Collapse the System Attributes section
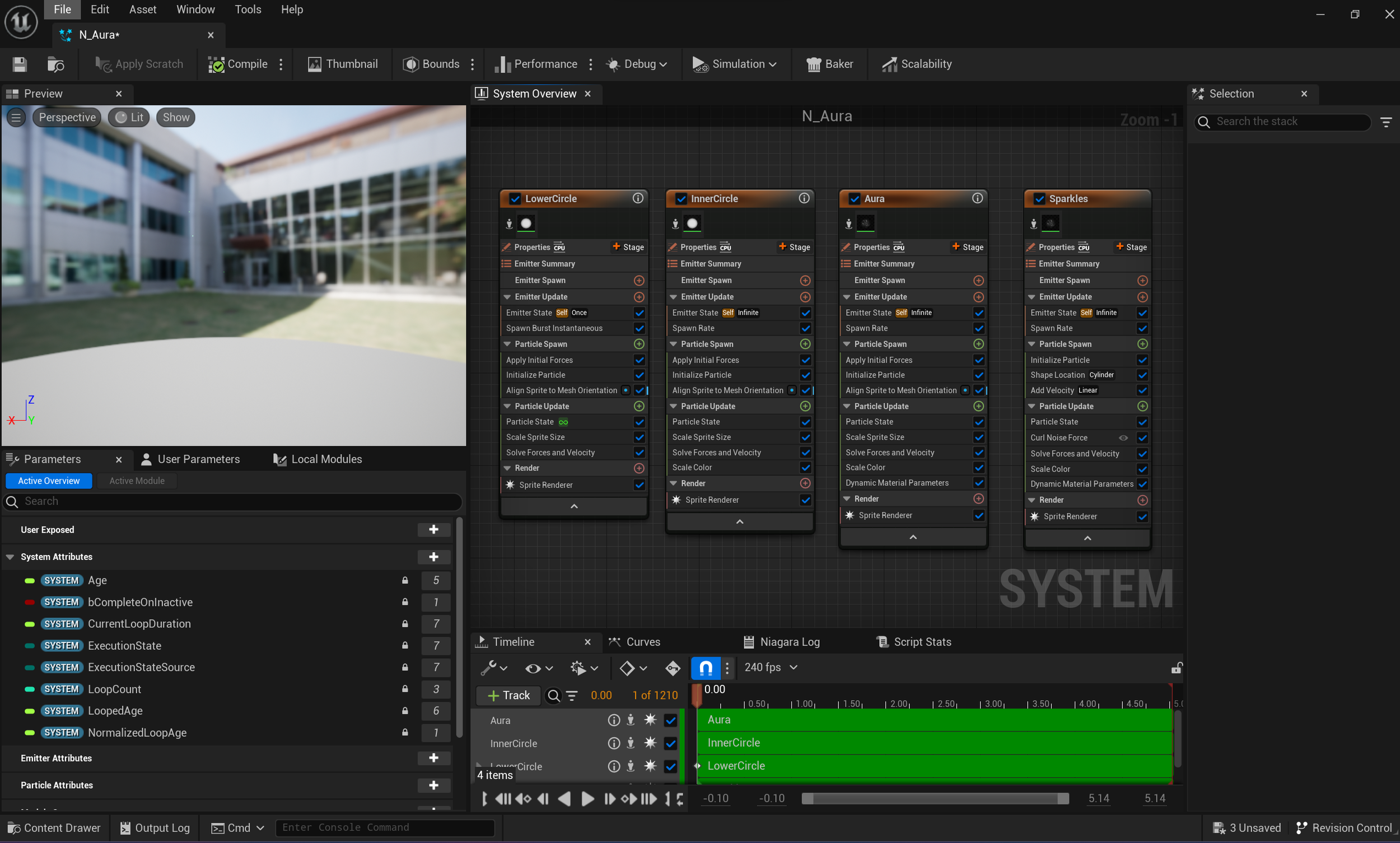1400x843 pixels. click(10, 557)
